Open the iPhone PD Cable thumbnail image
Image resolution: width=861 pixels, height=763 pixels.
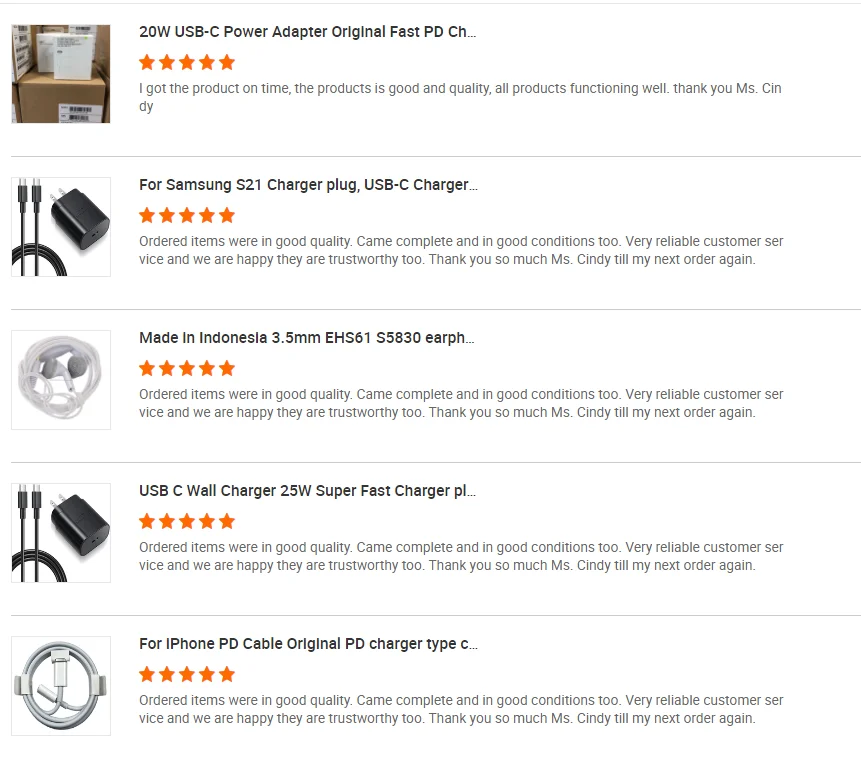tap(61, 686)
